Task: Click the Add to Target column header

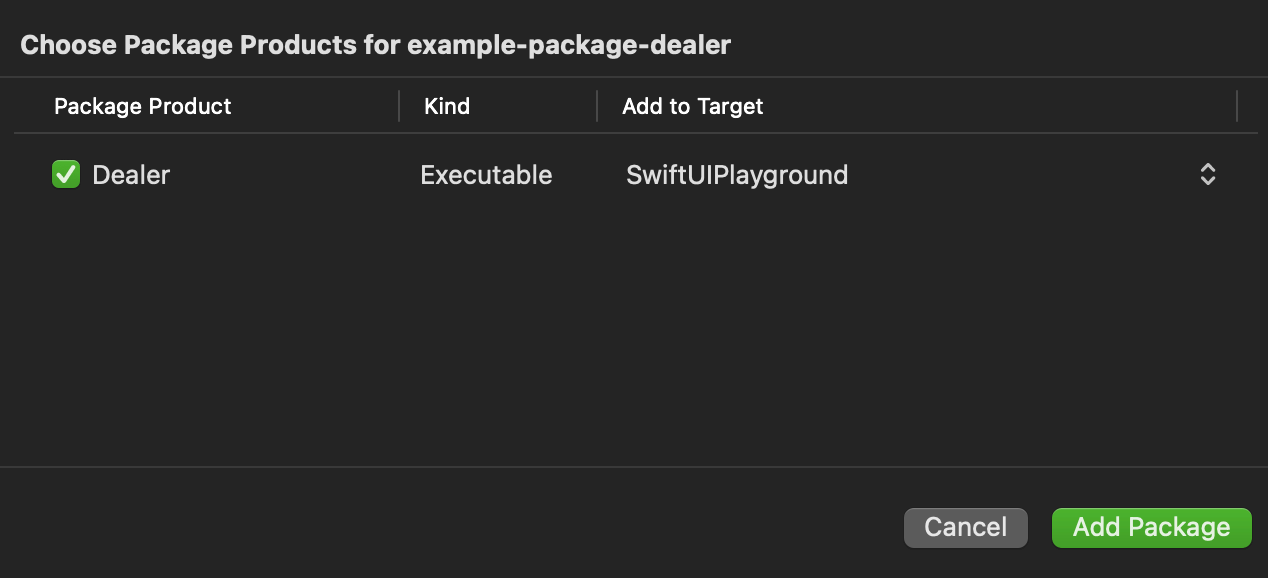Action: pos(692,106)
